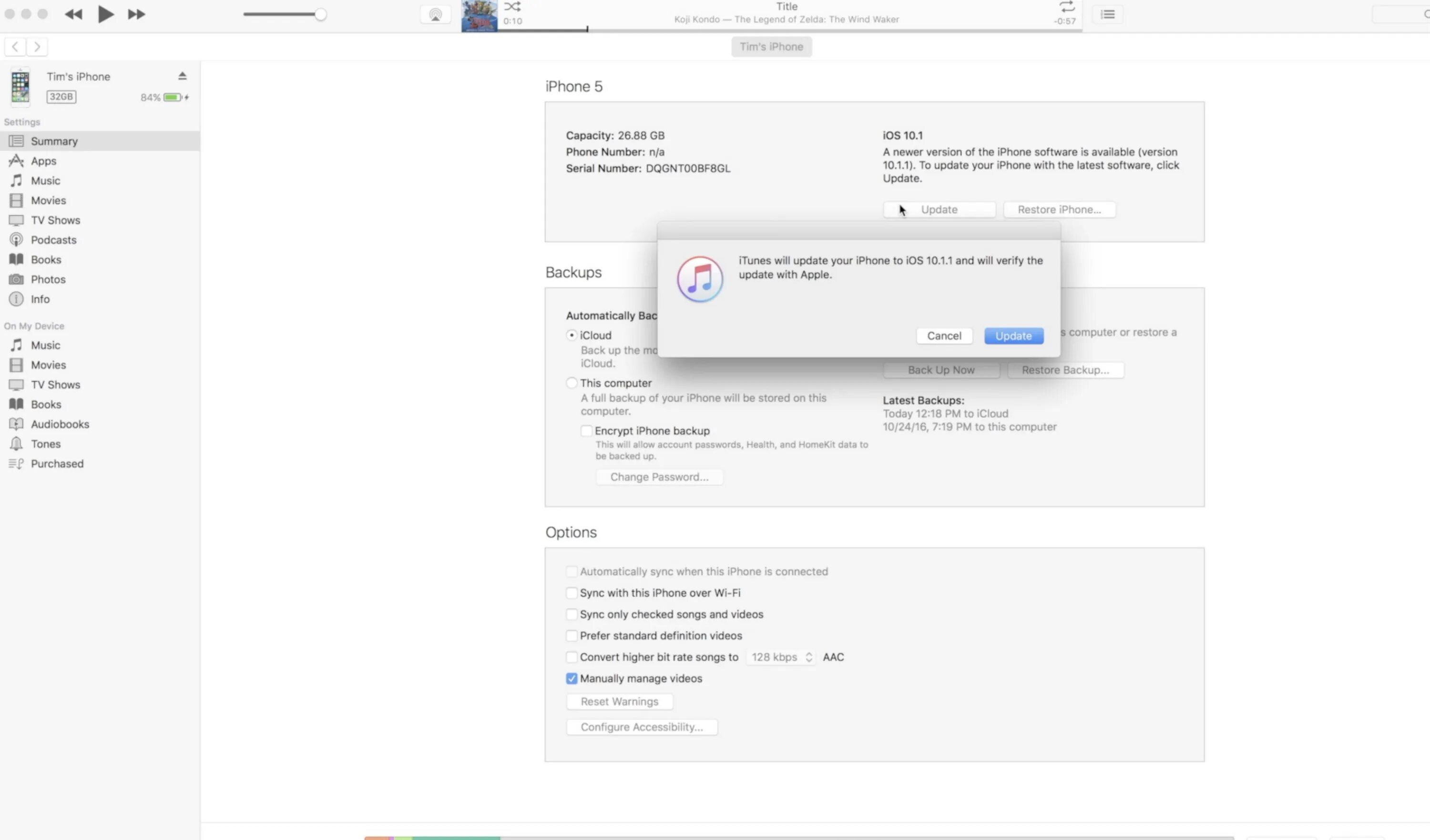Select the iCloud backup radio button

click(572, 335)
